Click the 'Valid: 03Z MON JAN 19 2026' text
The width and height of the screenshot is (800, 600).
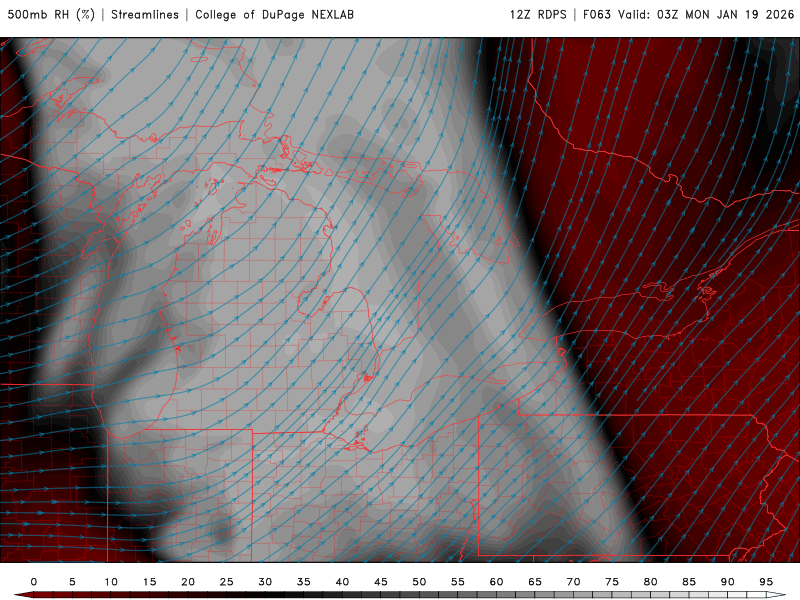[x=706, y=15]
